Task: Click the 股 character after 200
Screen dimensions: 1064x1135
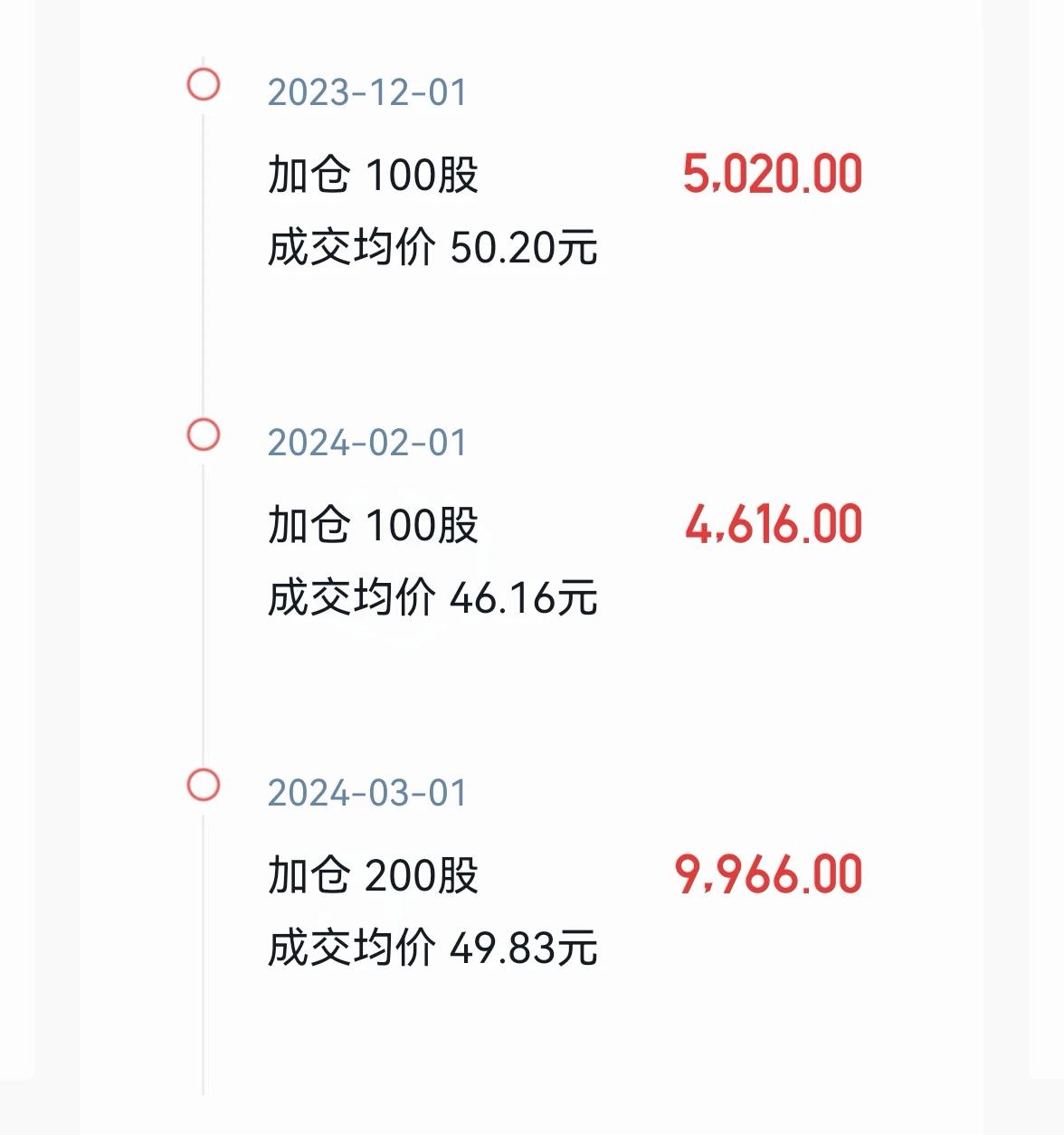Action: tap(457, 875)
